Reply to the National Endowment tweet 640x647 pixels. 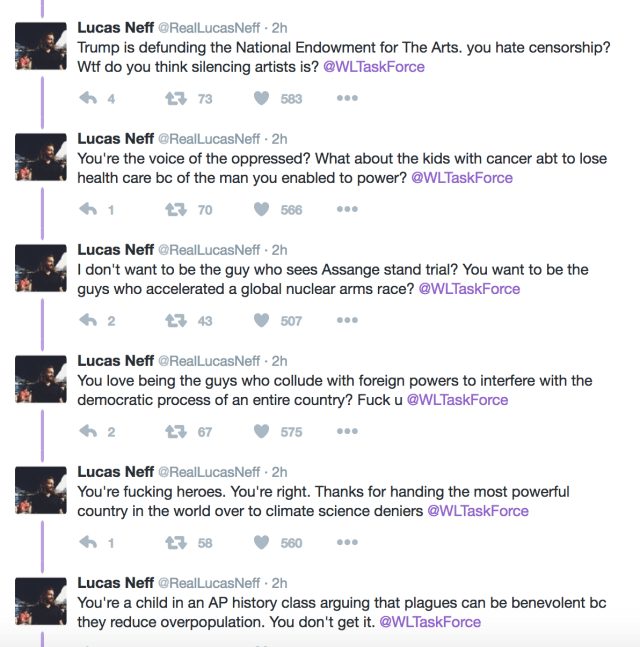point(88,98)
